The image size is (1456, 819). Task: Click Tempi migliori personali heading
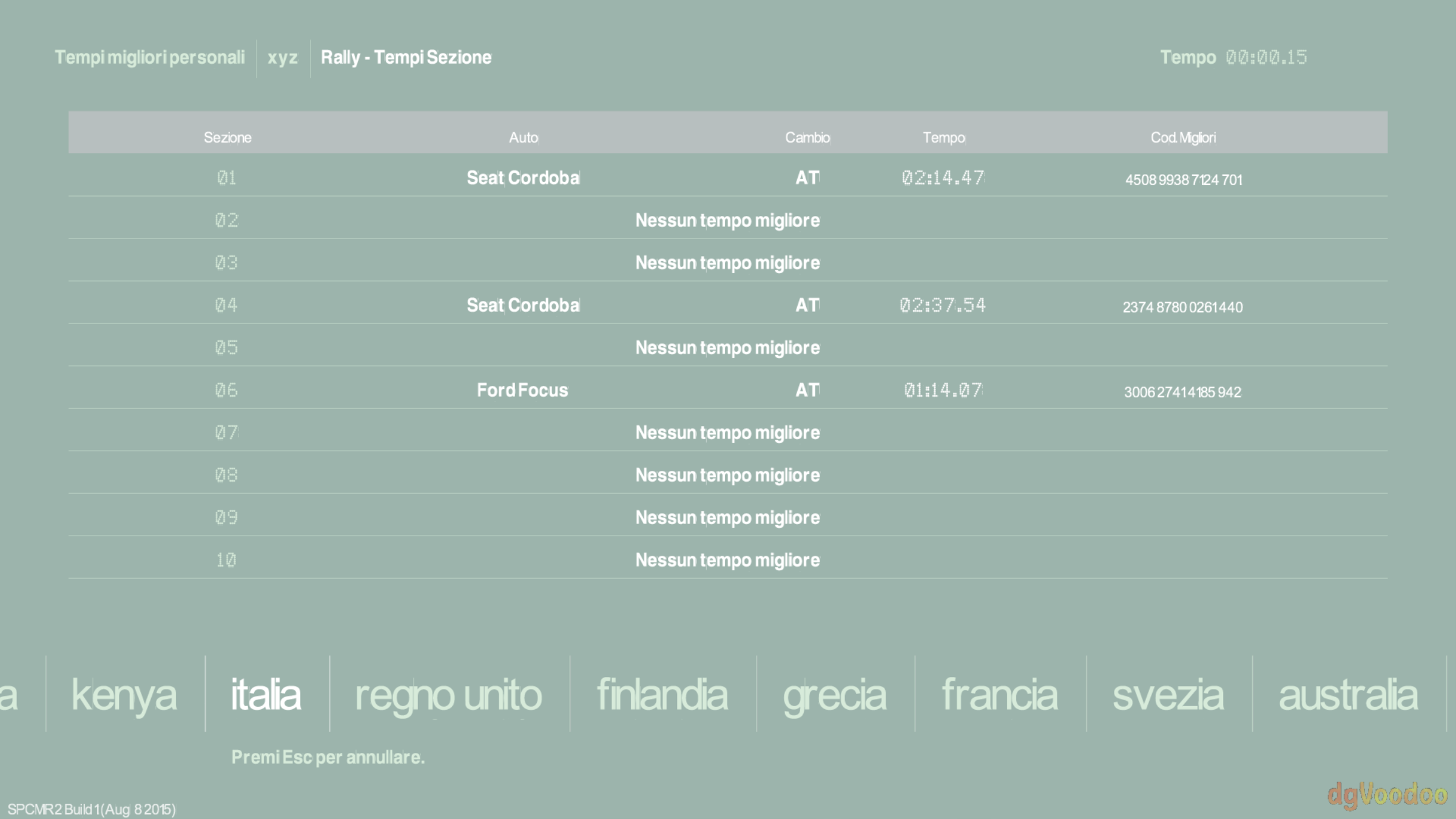[150, 58]
